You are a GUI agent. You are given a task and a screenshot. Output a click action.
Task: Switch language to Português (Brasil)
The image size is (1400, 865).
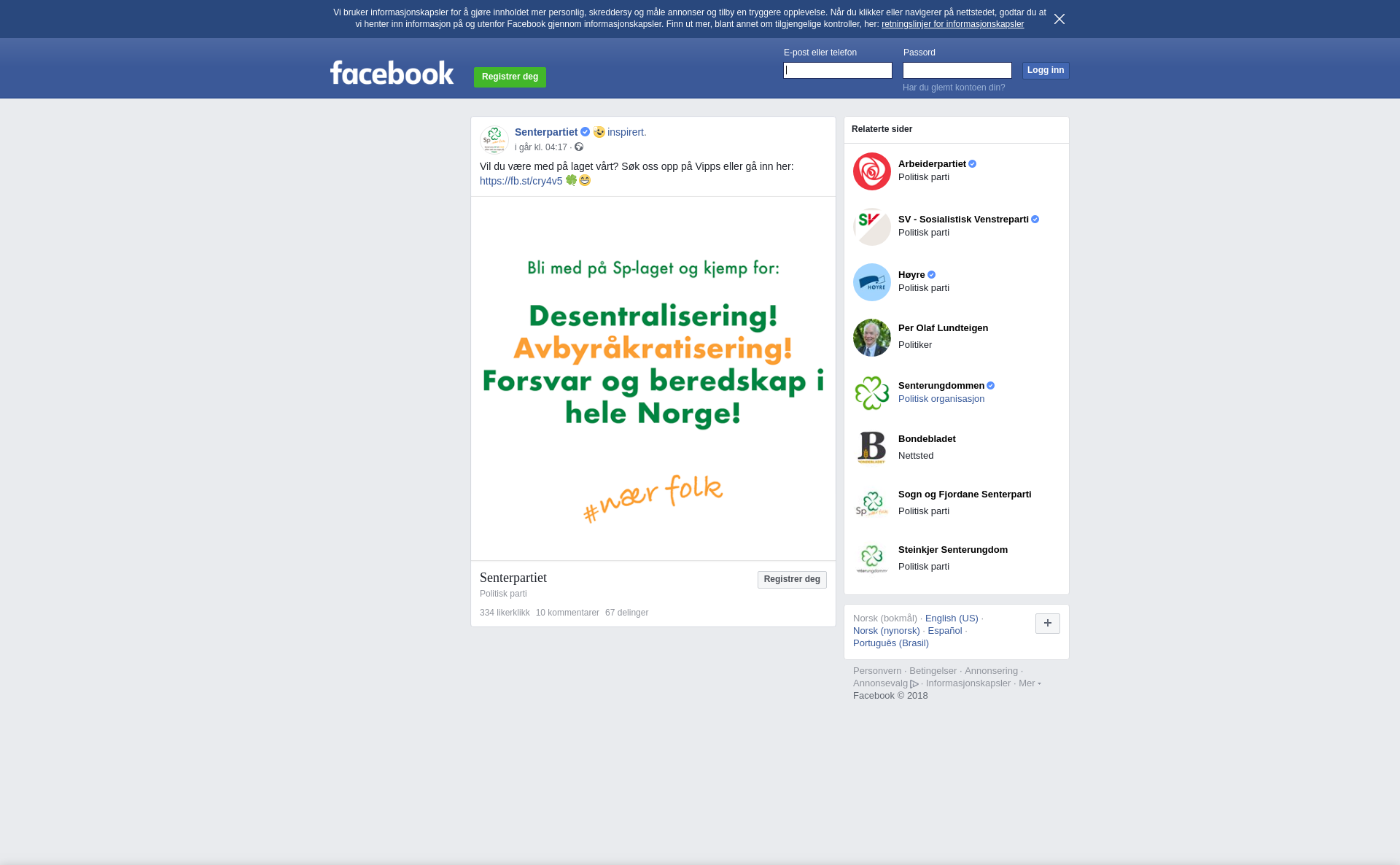[x=890, y=643]
